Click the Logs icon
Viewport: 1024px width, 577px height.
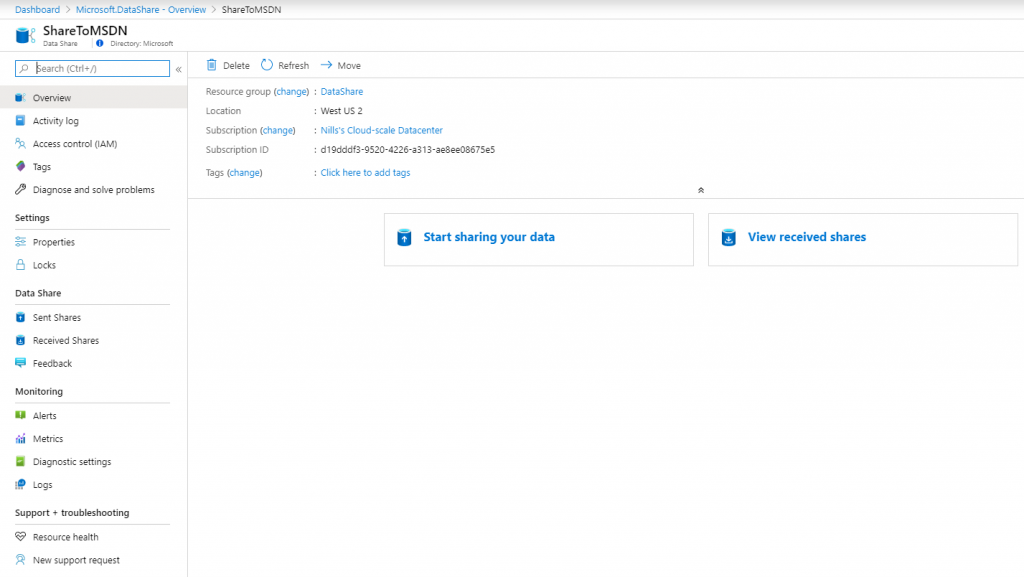coord(20,484)
